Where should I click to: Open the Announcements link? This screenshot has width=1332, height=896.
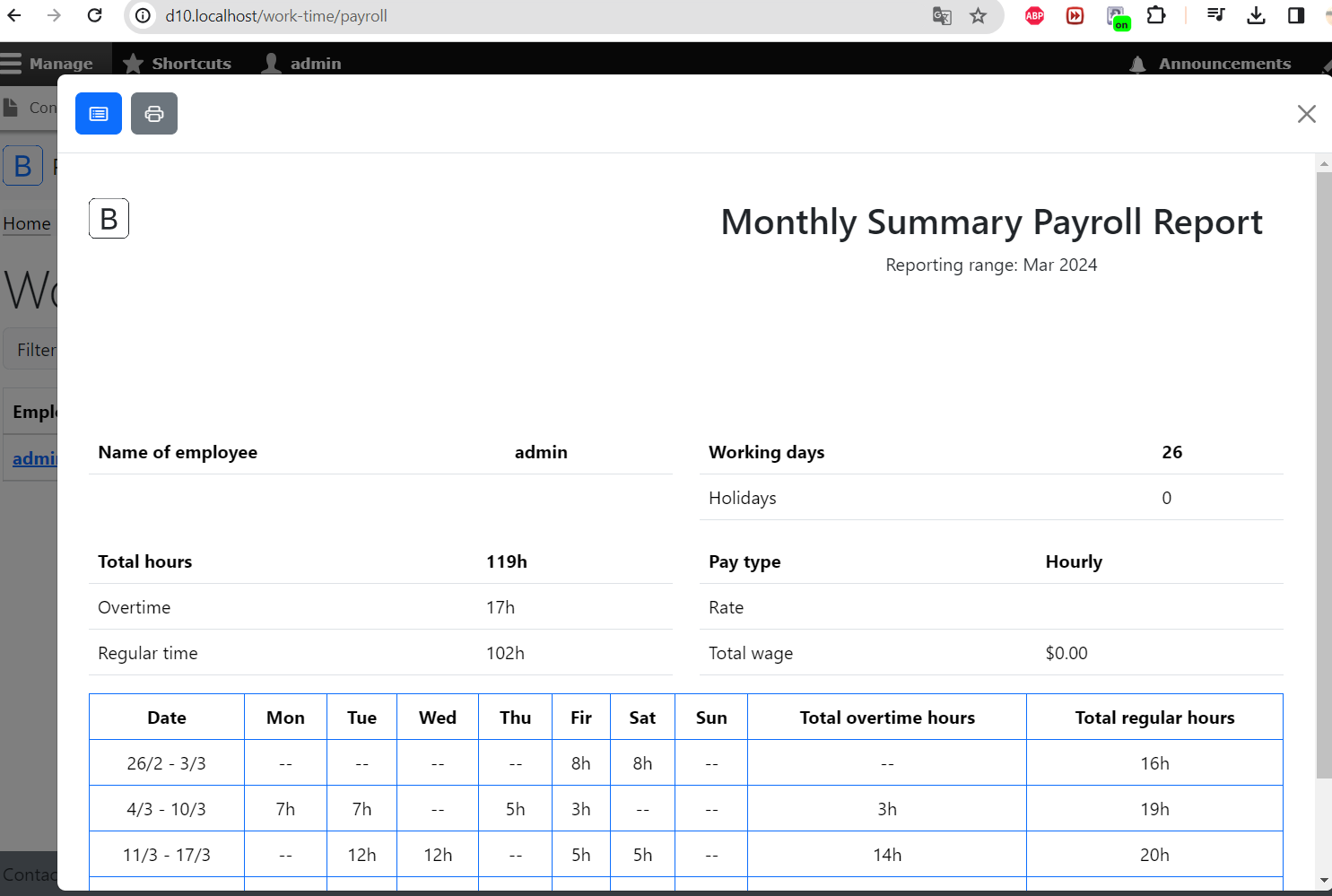1211,64
